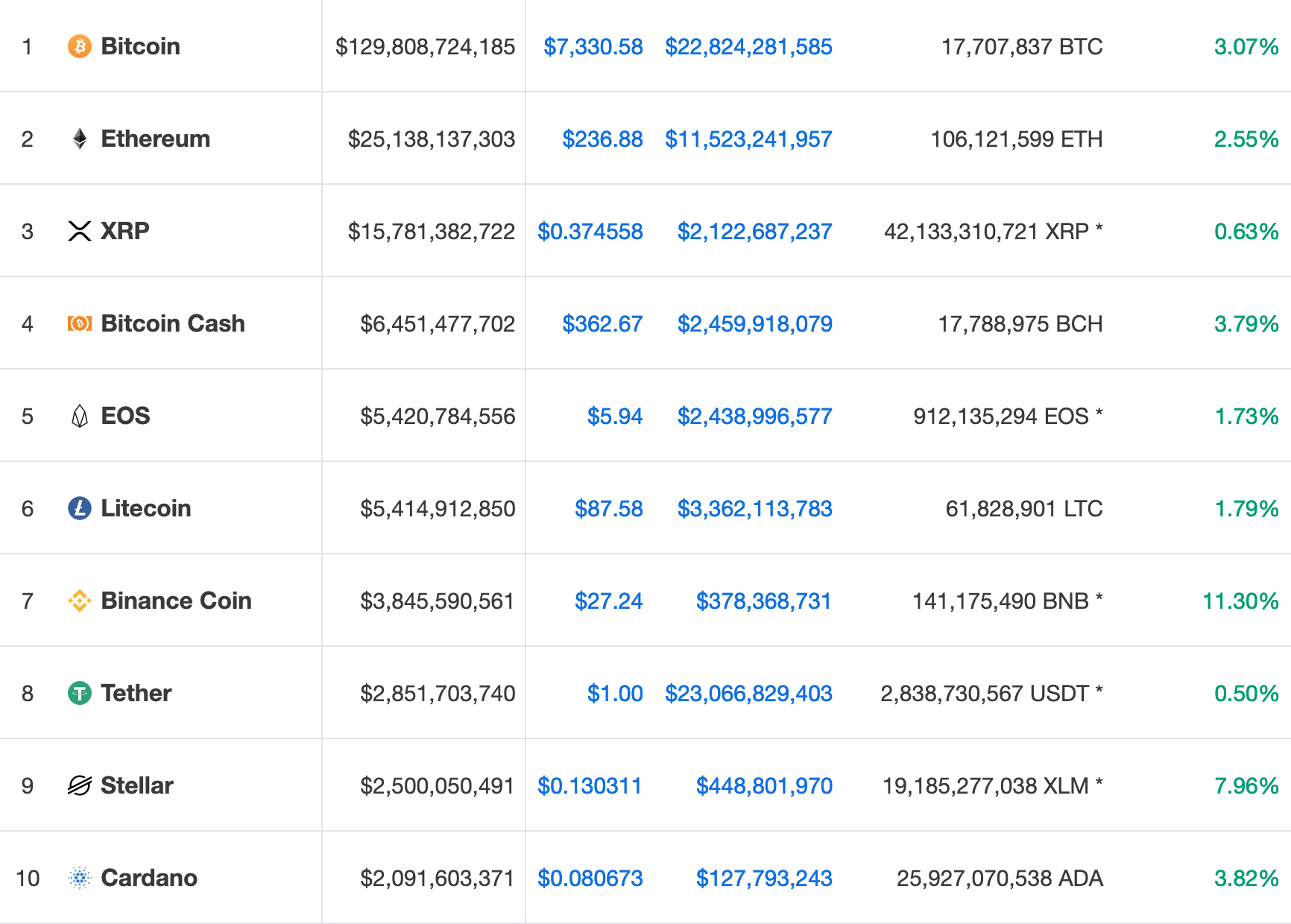This screenshot has height=924, width=1291.
Task: Click XRP volume $2,122,687,237
Action: (x=755, y=232)
